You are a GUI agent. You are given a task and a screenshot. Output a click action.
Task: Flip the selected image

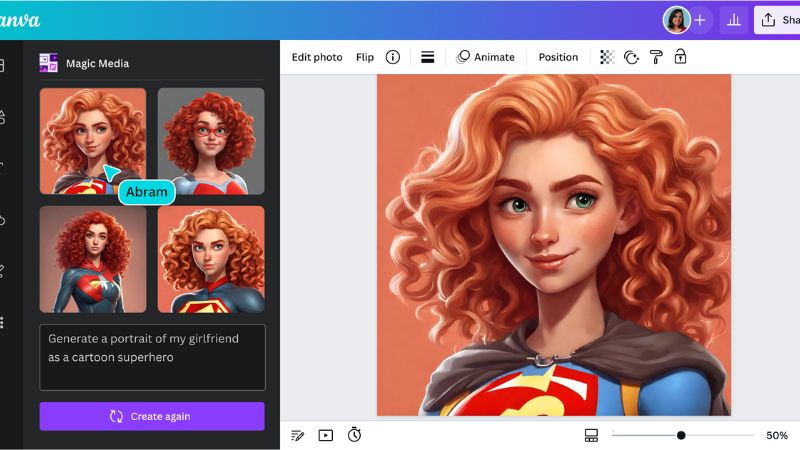point(365,57)
